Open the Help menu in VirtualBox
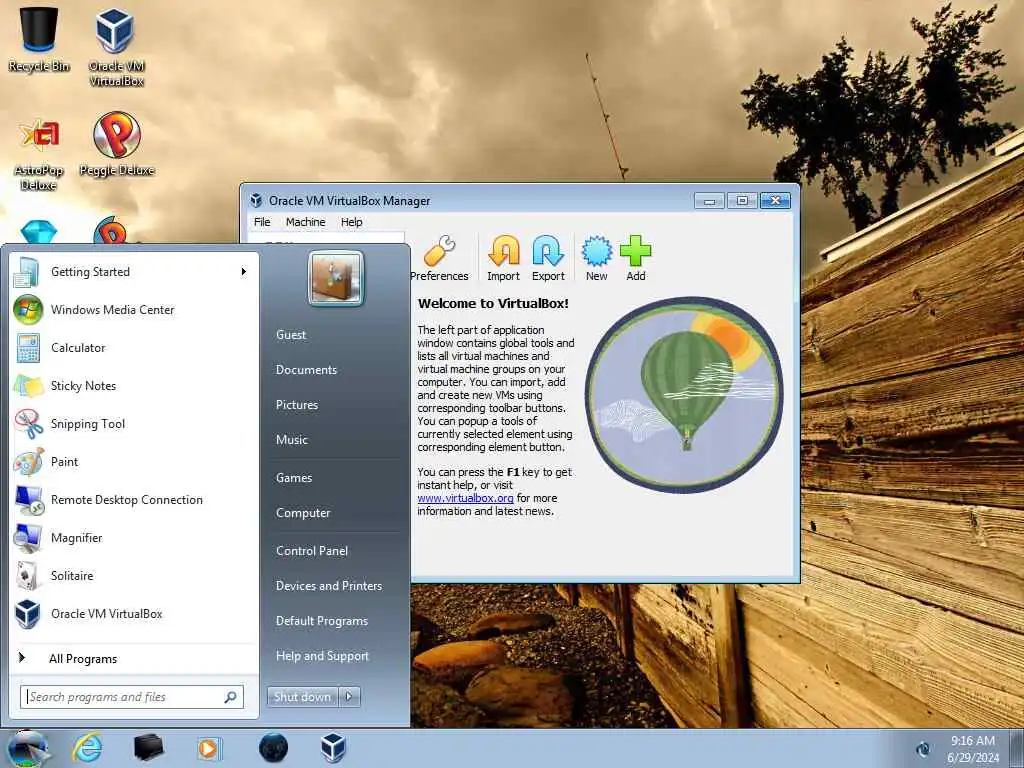 tap(351, 222)
